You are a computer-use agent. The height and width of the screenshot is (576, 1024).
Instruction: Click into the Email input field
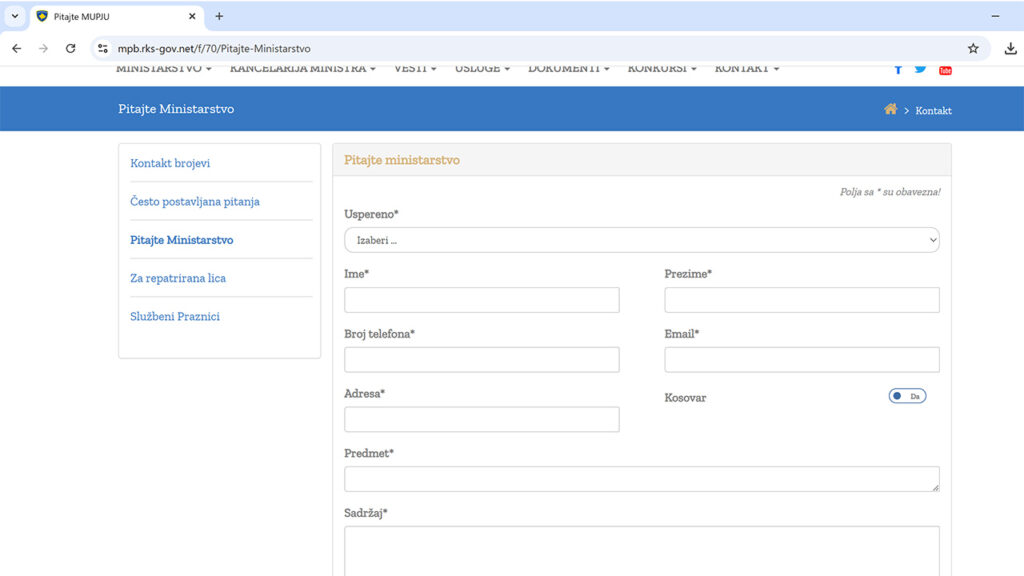tap(802, 360)
